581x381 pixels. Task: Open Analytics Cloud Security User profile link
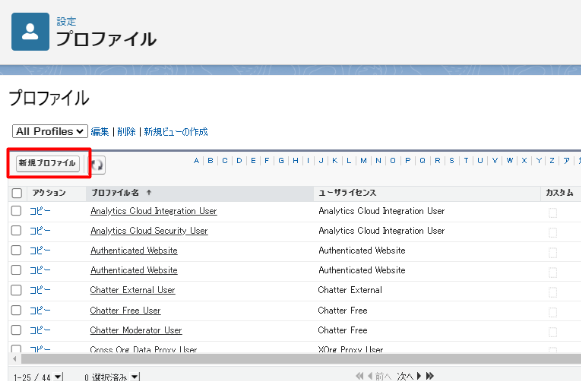149,231
